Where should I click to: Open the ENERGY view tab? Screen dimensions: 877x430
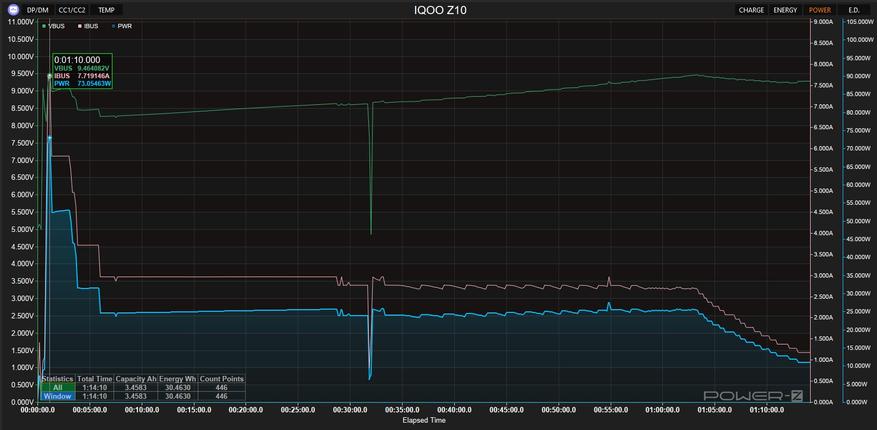point(785,10)
